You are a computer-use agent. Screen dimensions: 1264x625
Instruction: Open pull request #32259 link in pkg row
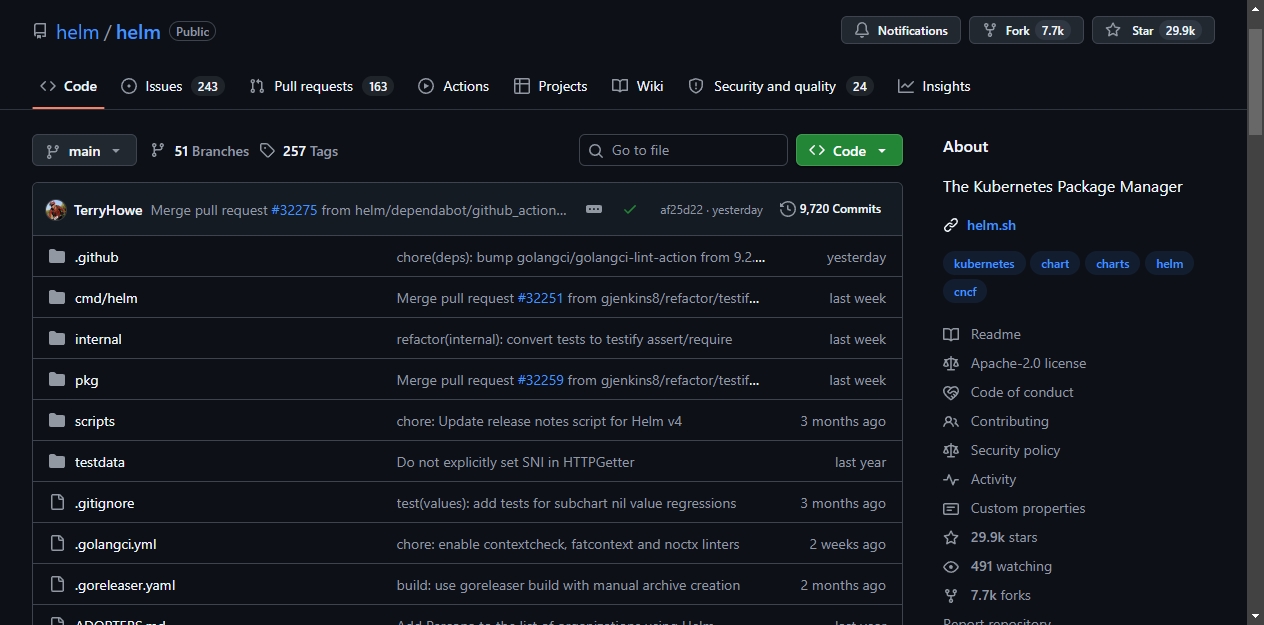pyautogui.click(x=540, y=380)
